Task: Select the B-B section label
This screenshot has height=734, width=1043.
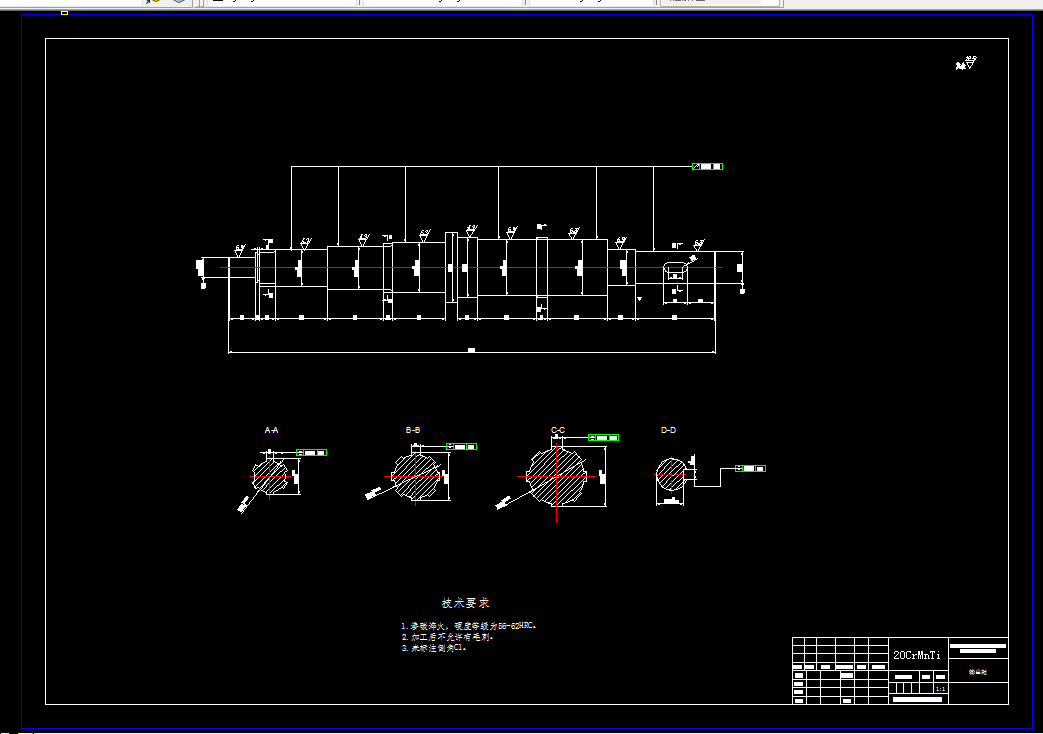Action: point(412,430)
